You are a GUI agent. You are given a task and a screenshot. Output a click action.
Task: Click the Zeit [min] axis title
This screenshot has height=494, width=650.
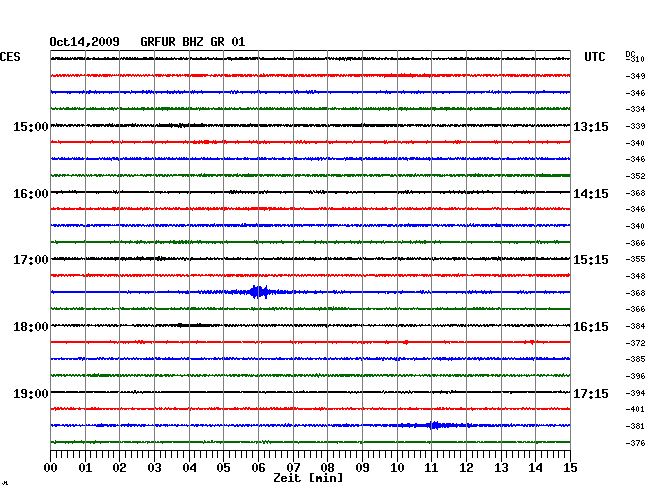(x=308, y=478)
